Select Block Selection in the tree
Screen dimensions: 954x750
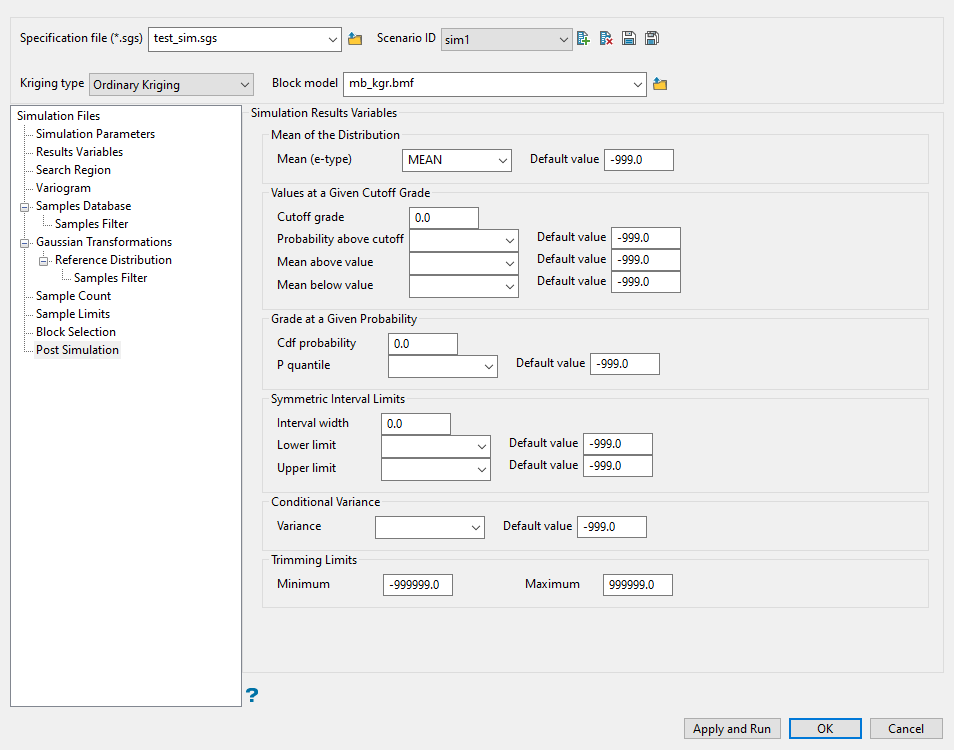tap(76, 332)
